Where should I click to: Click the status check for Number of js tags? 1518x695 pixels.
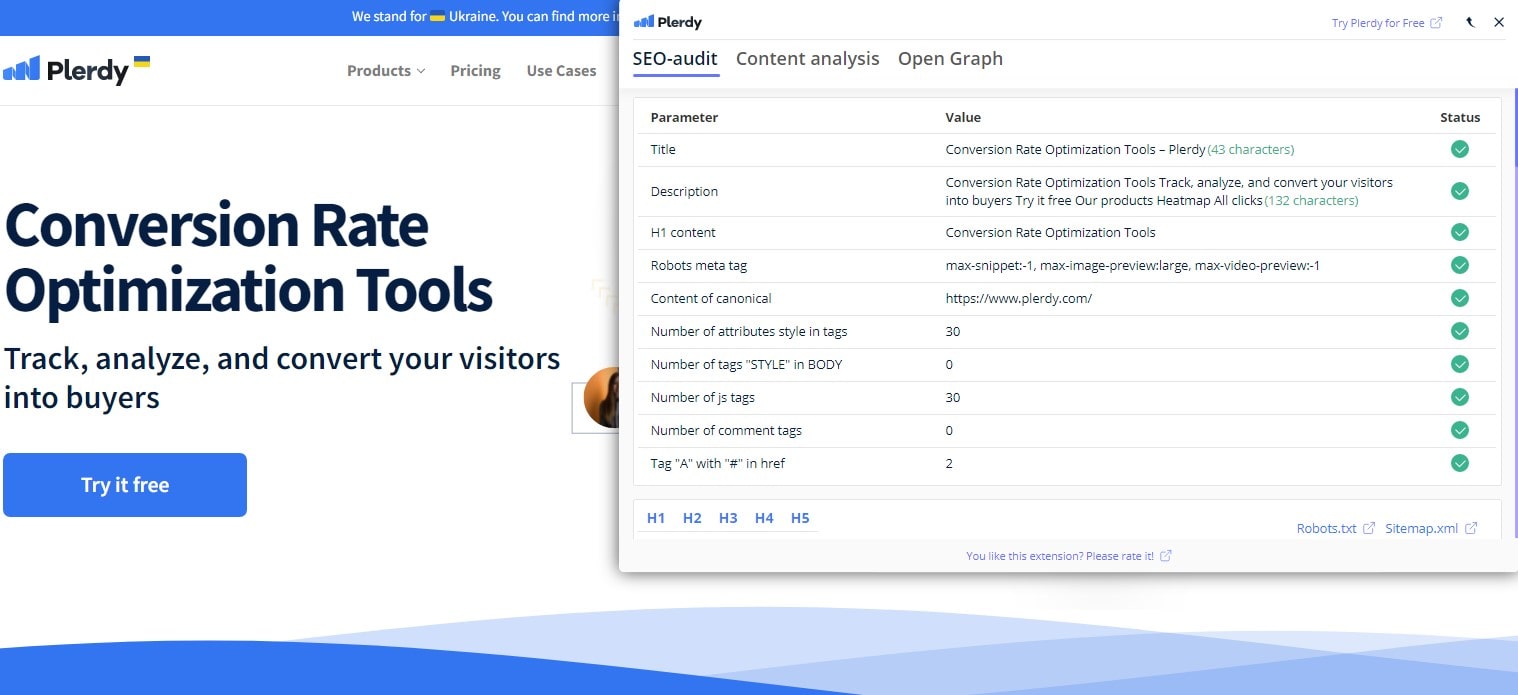click(x=1460, y=397)
